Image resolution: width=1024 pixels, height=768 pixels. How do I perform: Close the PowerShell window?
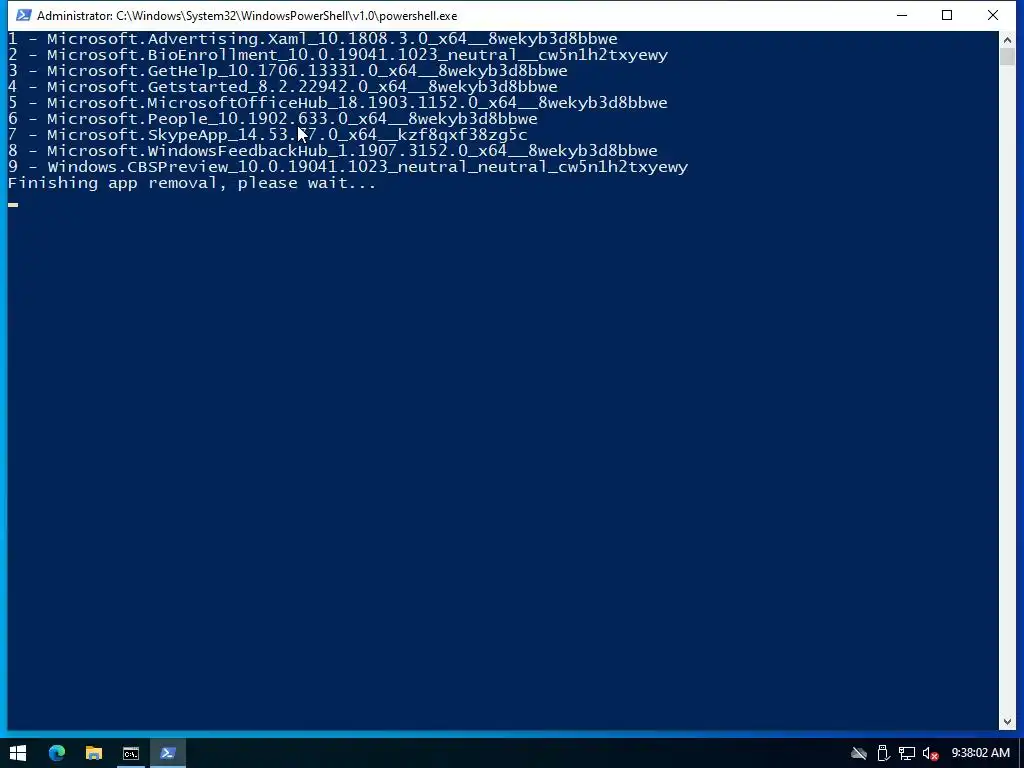pyautogui.click(x=993, y=15)
